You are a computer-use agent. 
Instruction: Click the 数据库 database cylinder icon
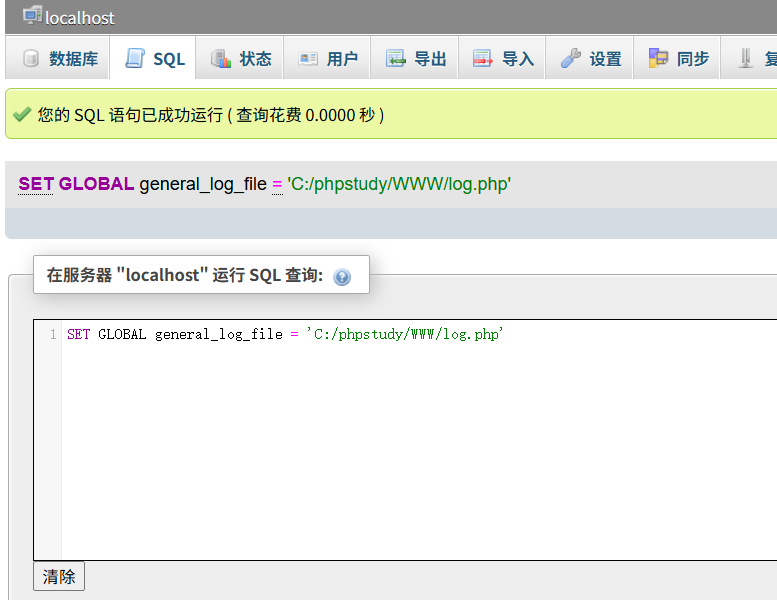[x=31, y=59]
